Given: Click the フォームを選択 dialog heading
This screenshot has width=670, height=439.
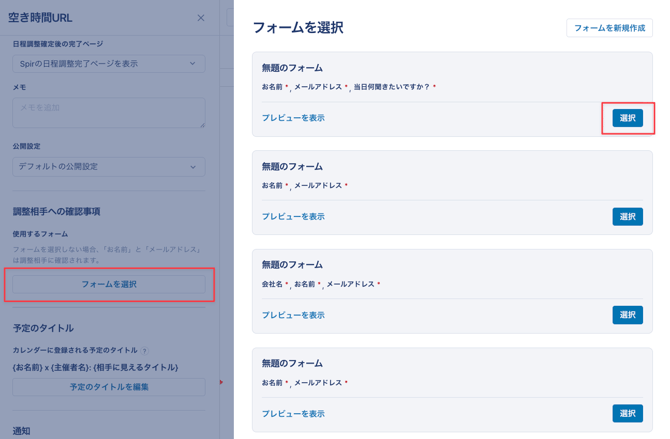Looking at the screenshot, I should click(x=297, y=28).
